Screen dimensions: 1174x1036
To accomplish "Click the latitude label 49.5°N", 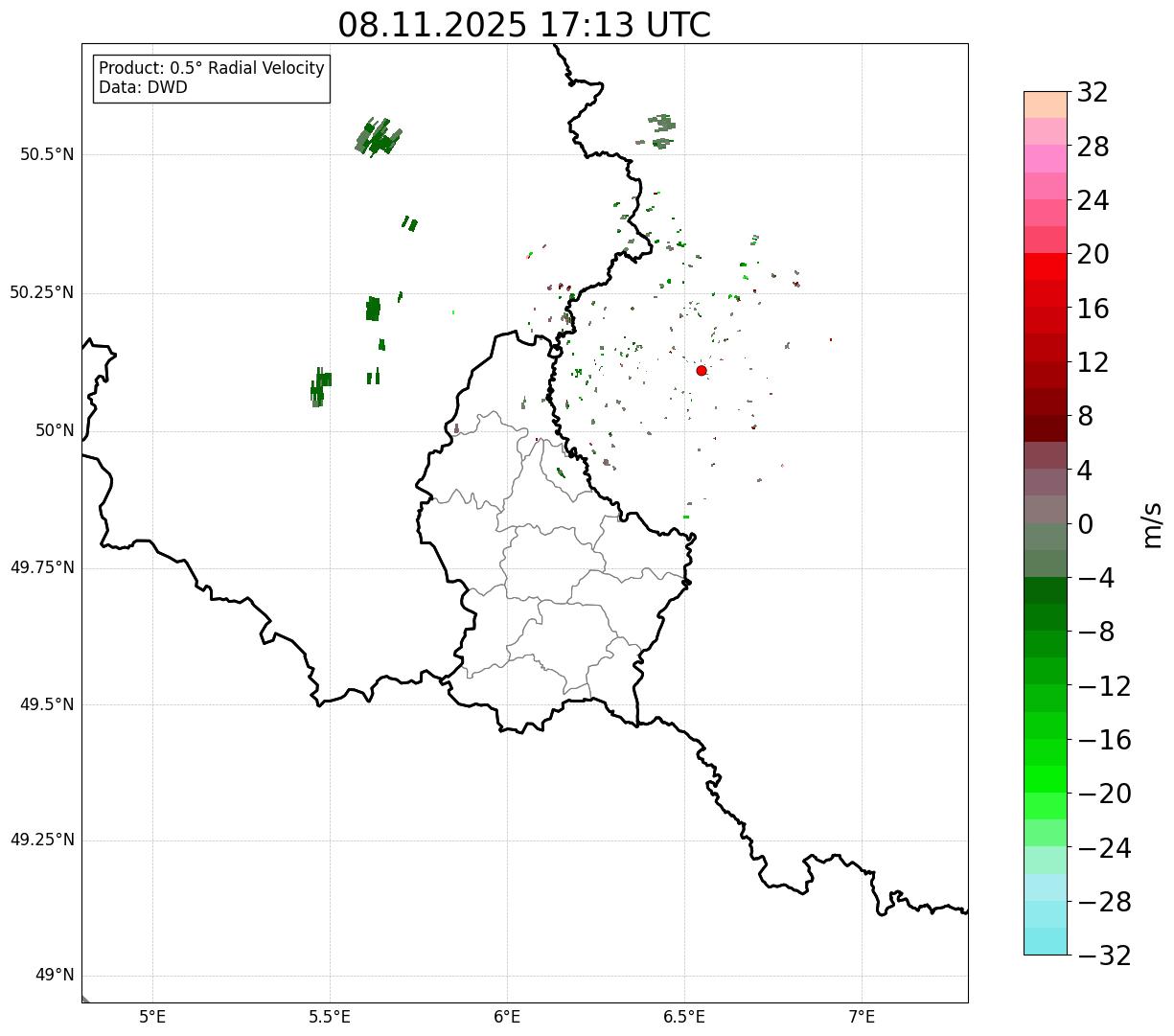I will pos(47,704).
